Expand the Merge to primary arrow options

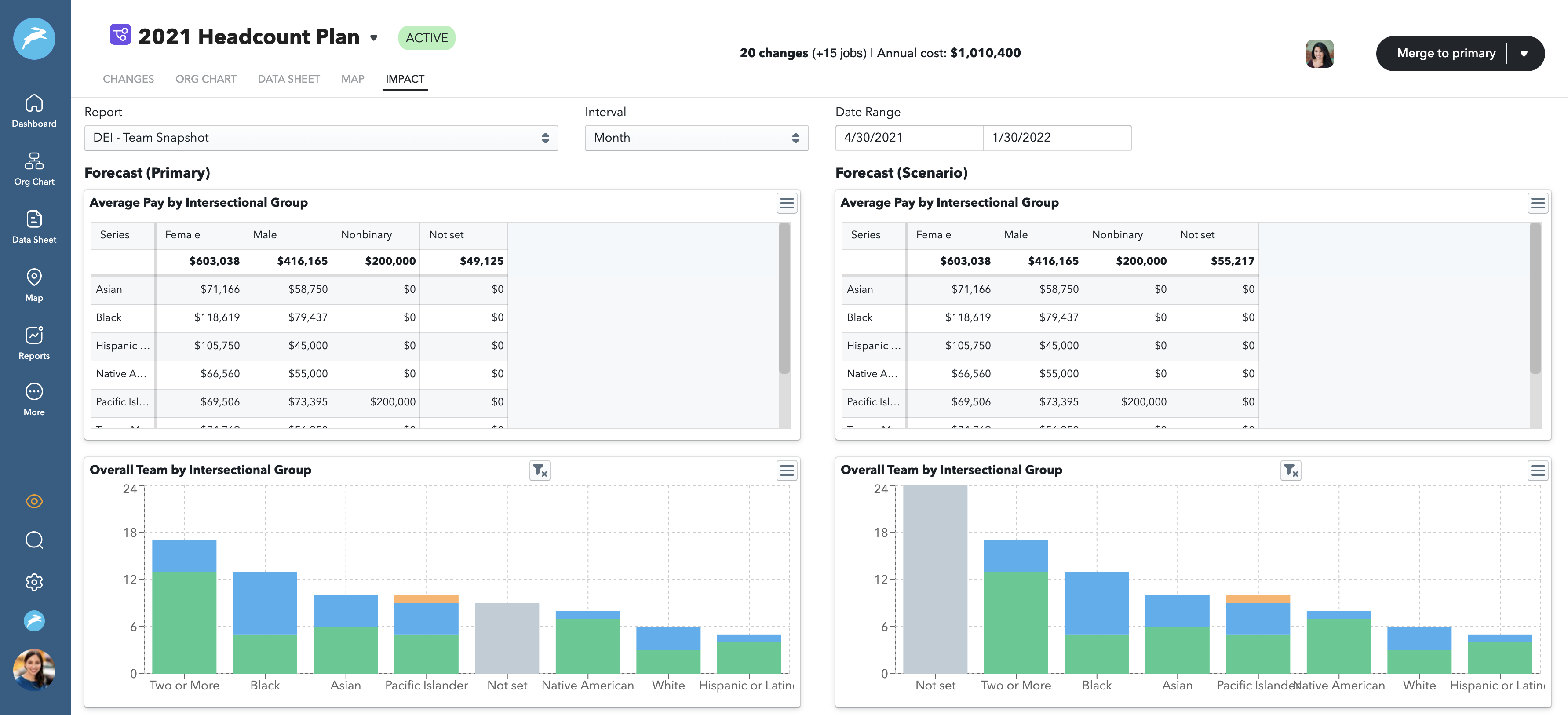point(1524,54)
